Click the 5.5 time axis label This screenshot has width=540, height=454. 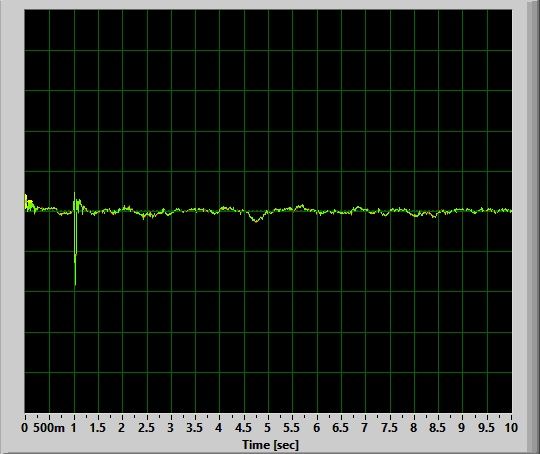coord(291,428)
